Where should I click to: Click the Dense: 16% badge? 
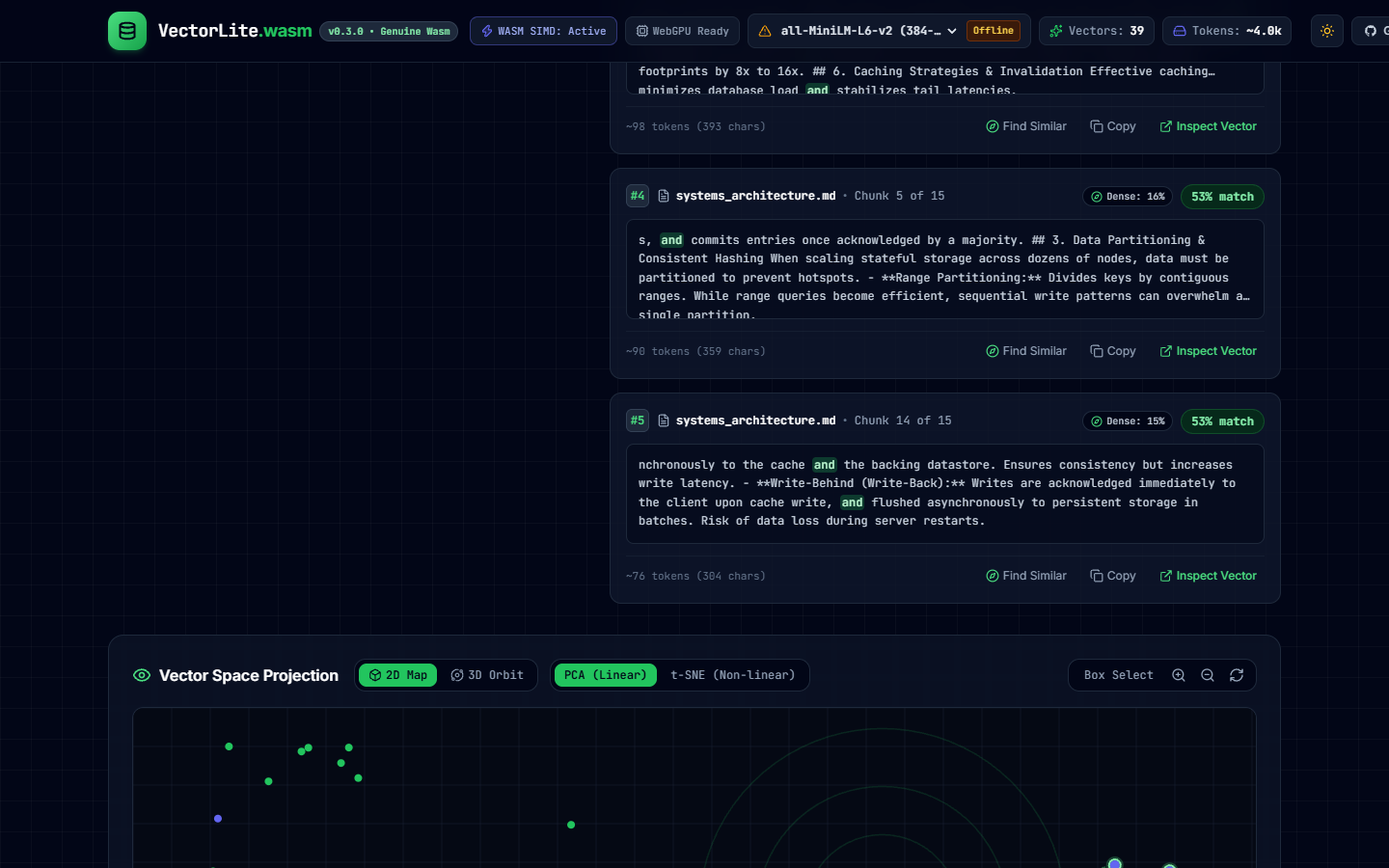click(x=1128, y=197)
